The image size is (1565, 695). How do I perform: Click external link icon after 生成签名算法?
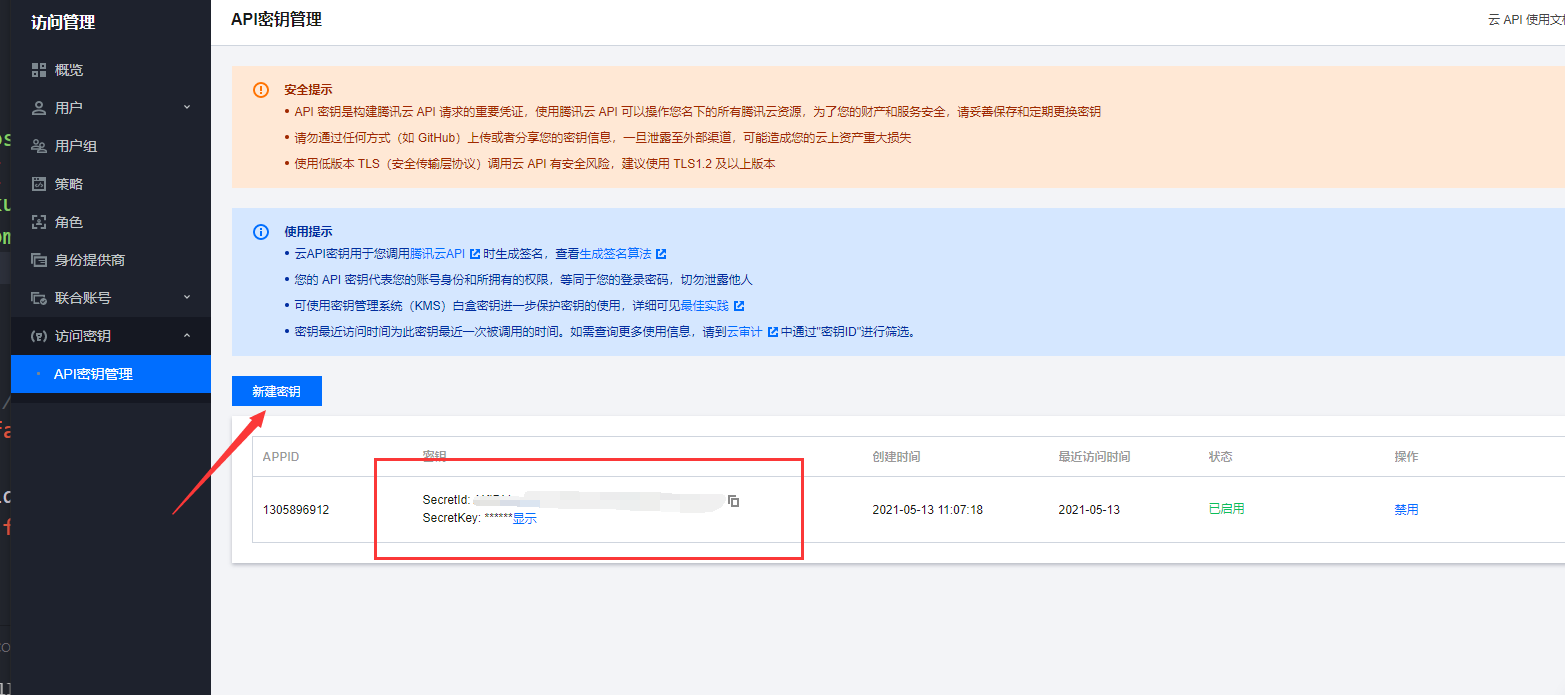[x=661, y=254]
